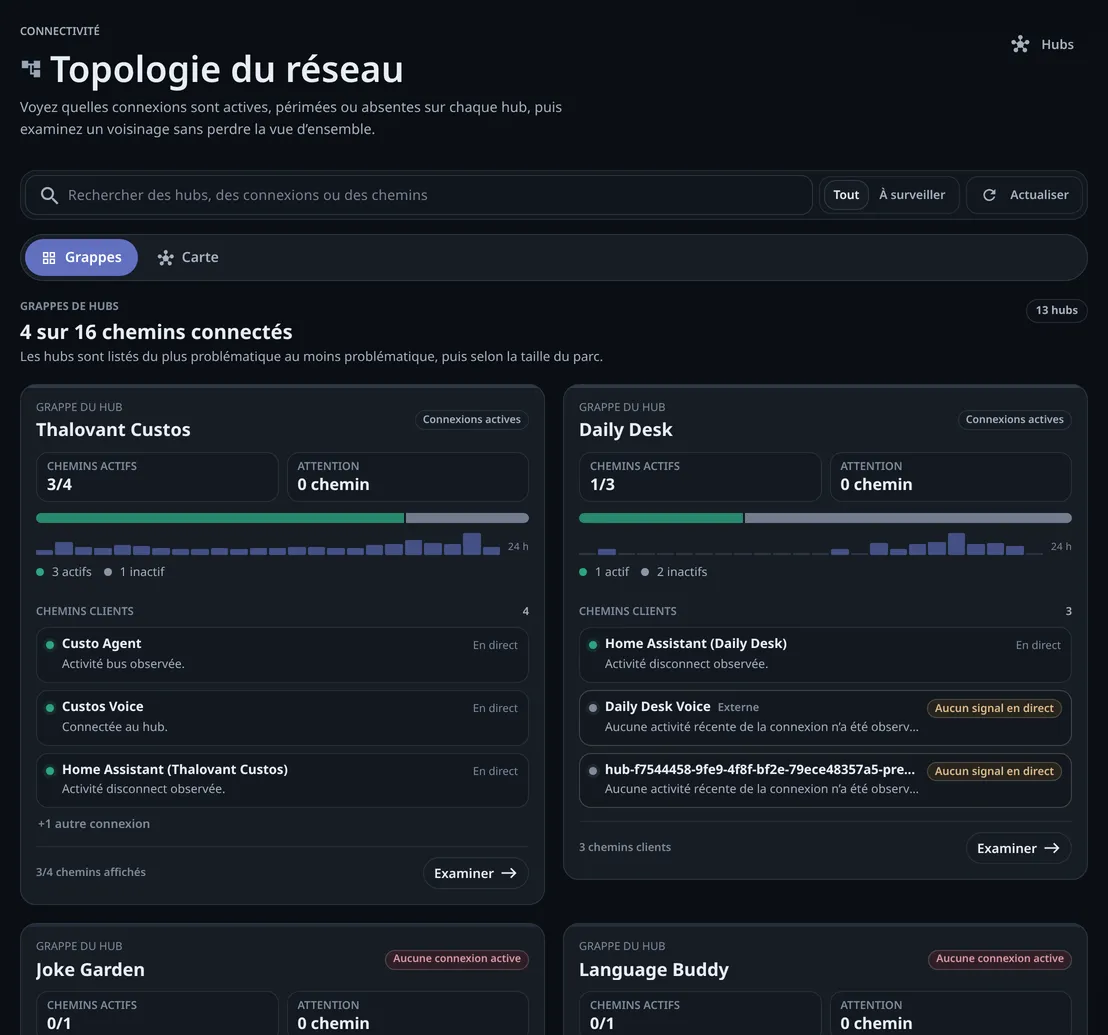
Task: Click Aucun signal en direct on Daily Desk Voice
Action: tap(994, 708)
